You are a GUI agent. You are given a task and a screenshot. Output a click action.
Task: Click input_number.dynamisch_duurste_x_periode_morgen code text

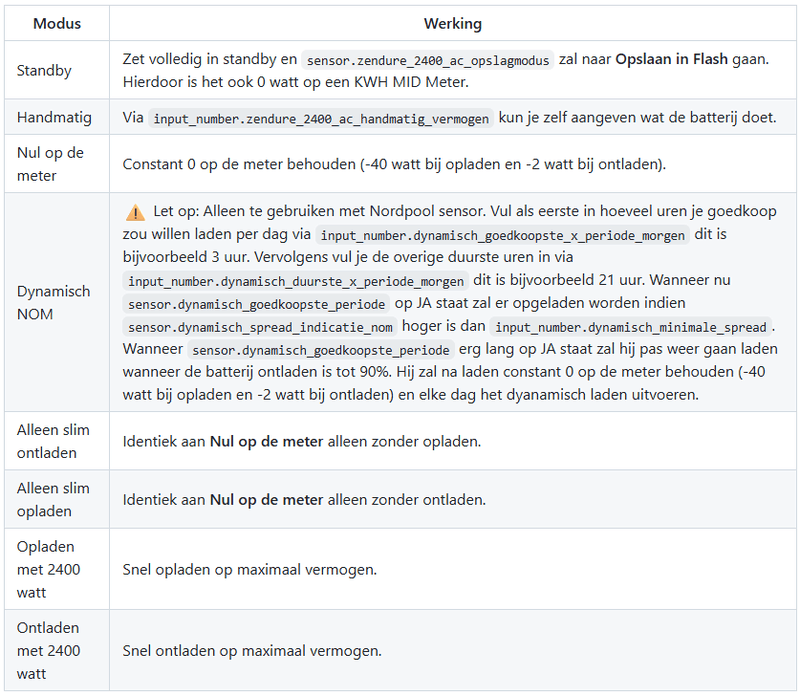[296, 282]
